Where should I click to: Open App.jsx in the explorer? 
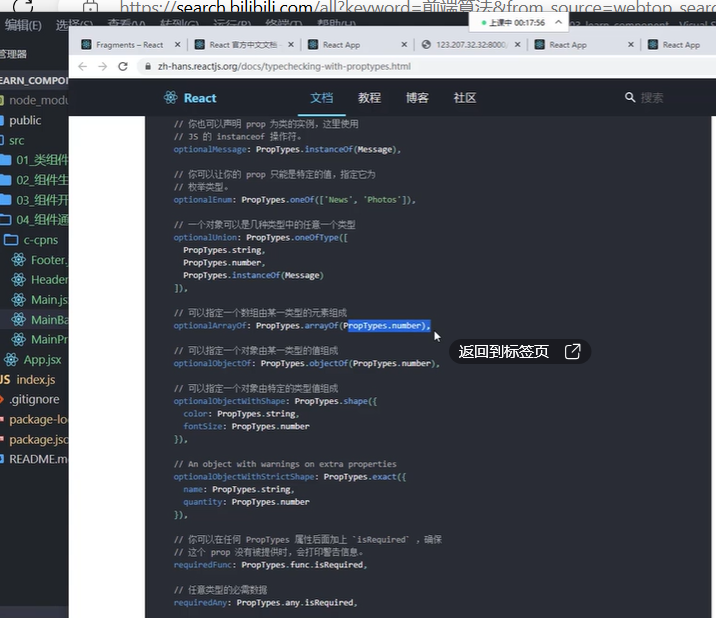pyautogui.click(x=34, y=359)
